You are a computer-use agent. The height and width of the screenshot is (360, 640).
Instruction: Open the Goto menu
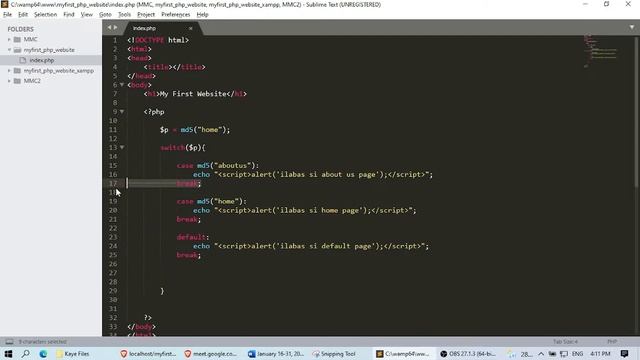[105, 14]
